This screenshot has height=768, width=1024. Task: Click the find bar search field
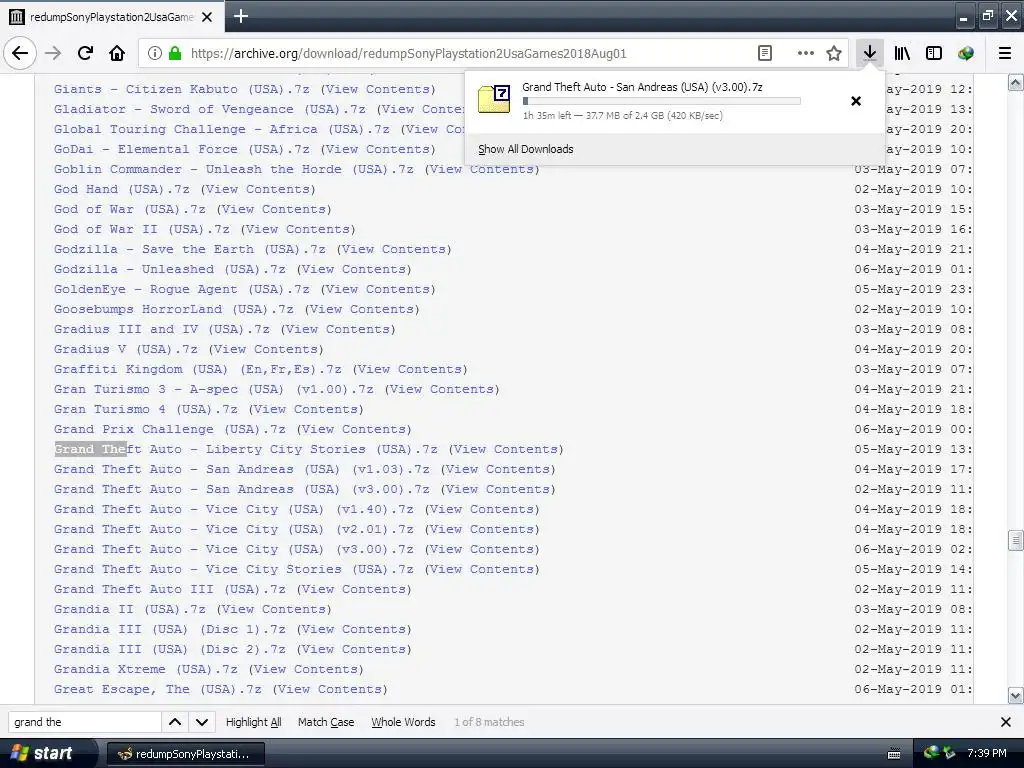[84, 722]
